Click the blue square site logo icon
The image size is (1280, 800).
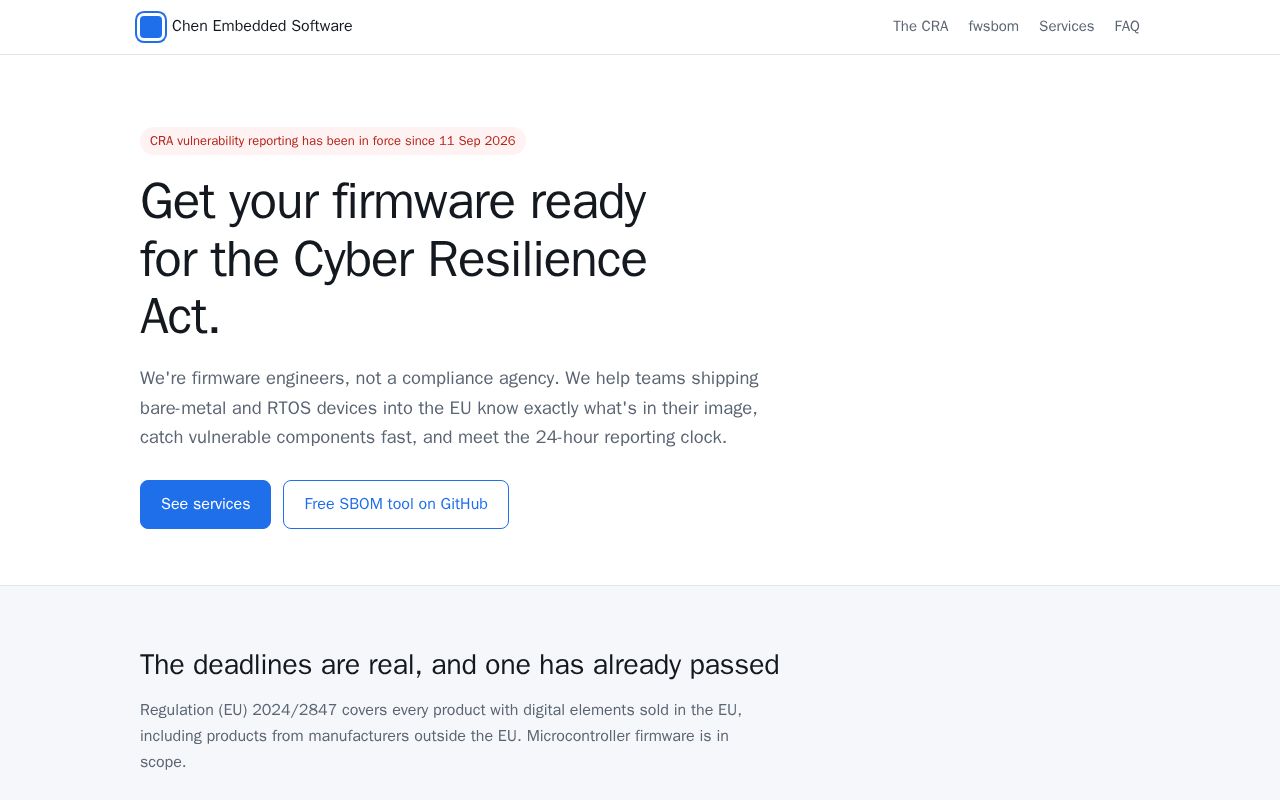[151, 27]
